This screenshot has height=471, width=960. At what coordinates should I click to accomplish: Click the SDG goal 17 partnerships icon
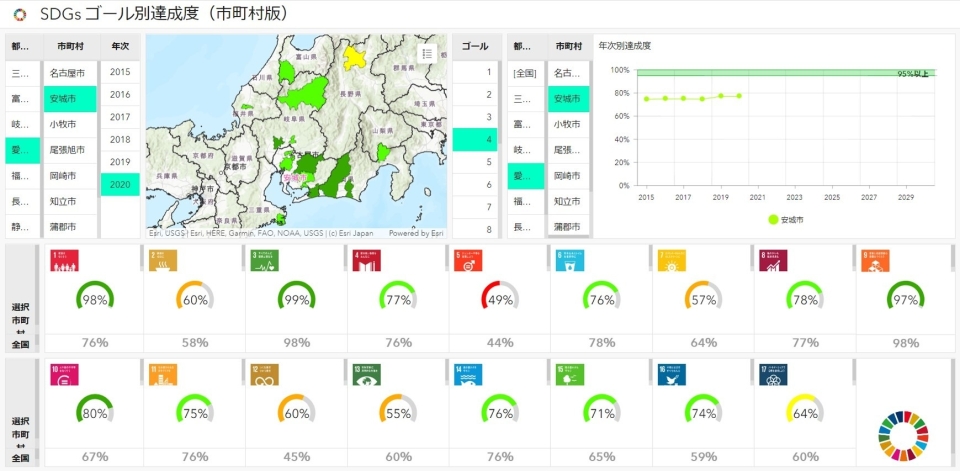click(x=771, y=374)
